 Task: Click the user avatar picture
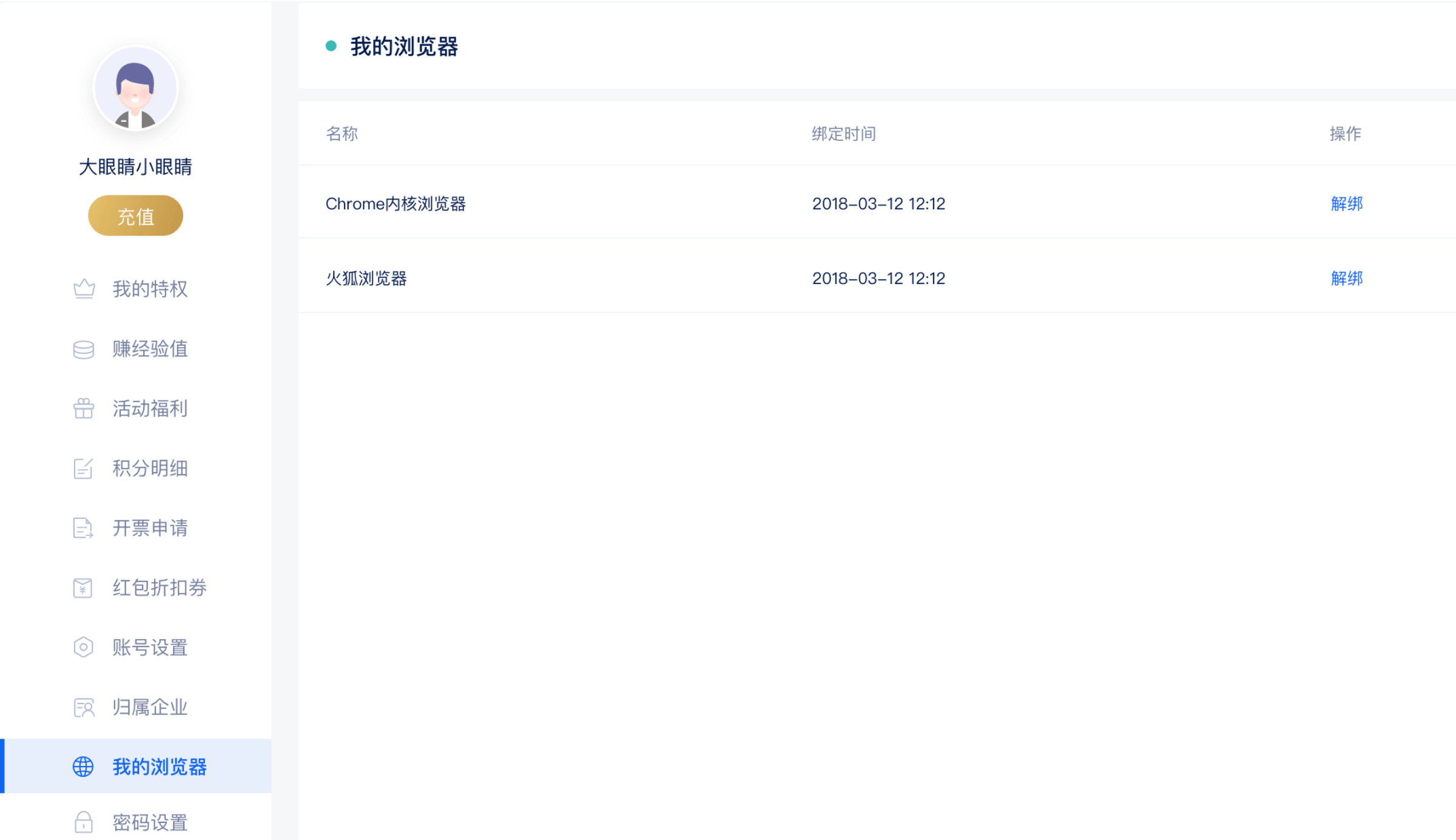pos(135,89)
